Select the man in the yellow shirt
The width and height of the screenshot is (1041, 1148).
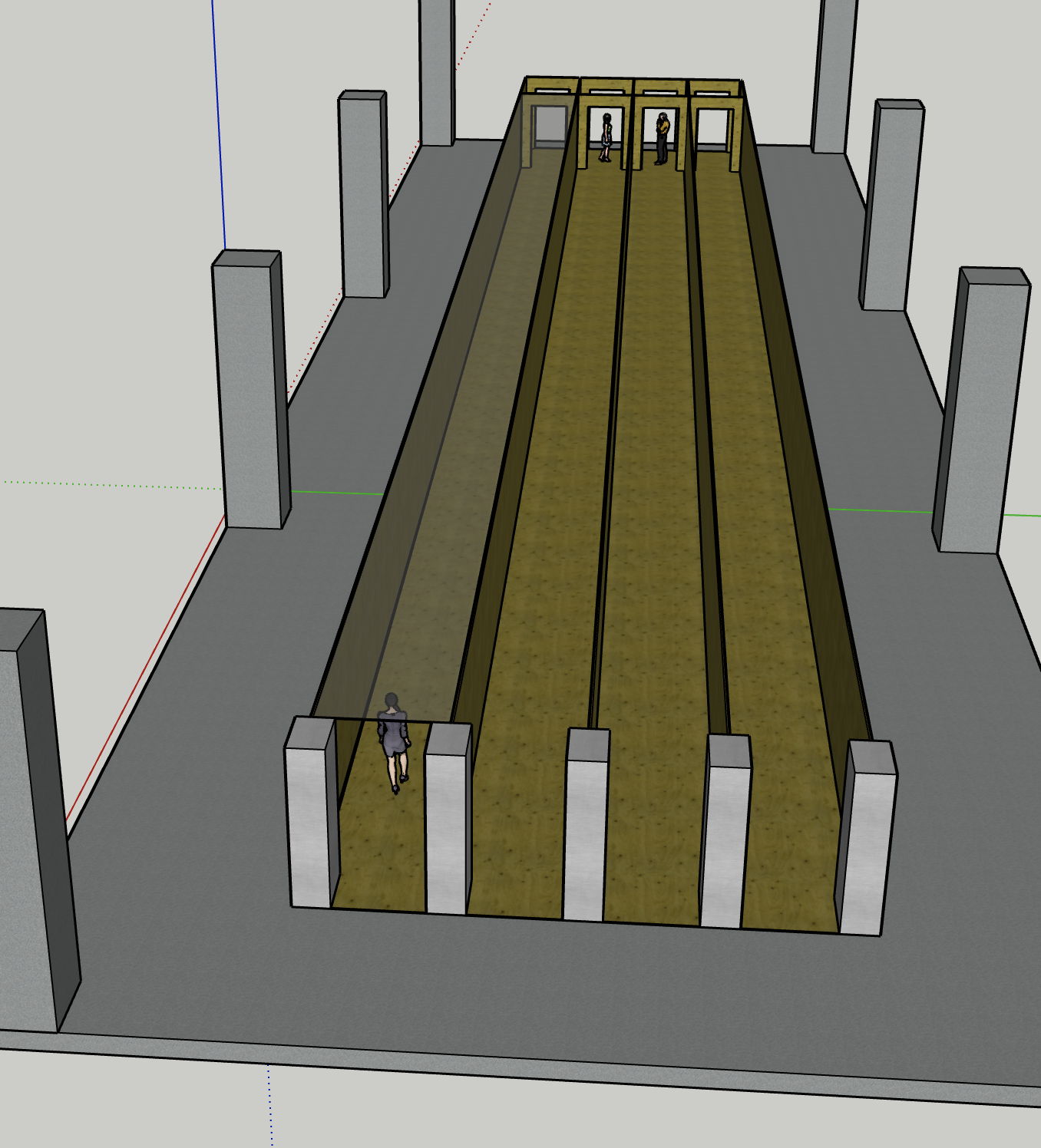662,138
